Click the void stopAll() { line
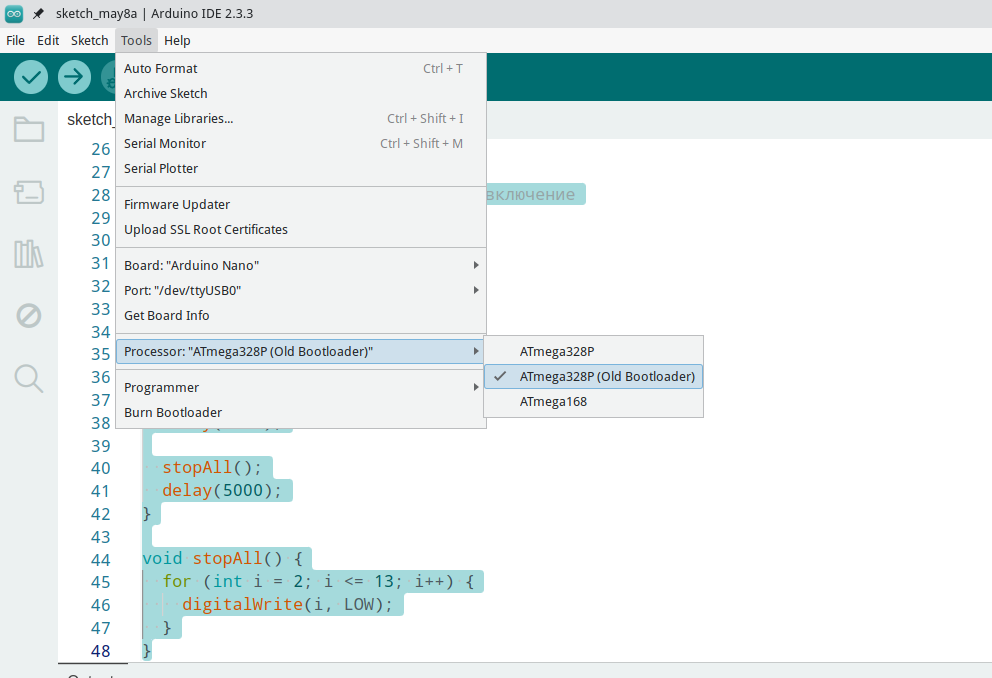The width and height of the screenshot is (992, 678). point(223,558)
